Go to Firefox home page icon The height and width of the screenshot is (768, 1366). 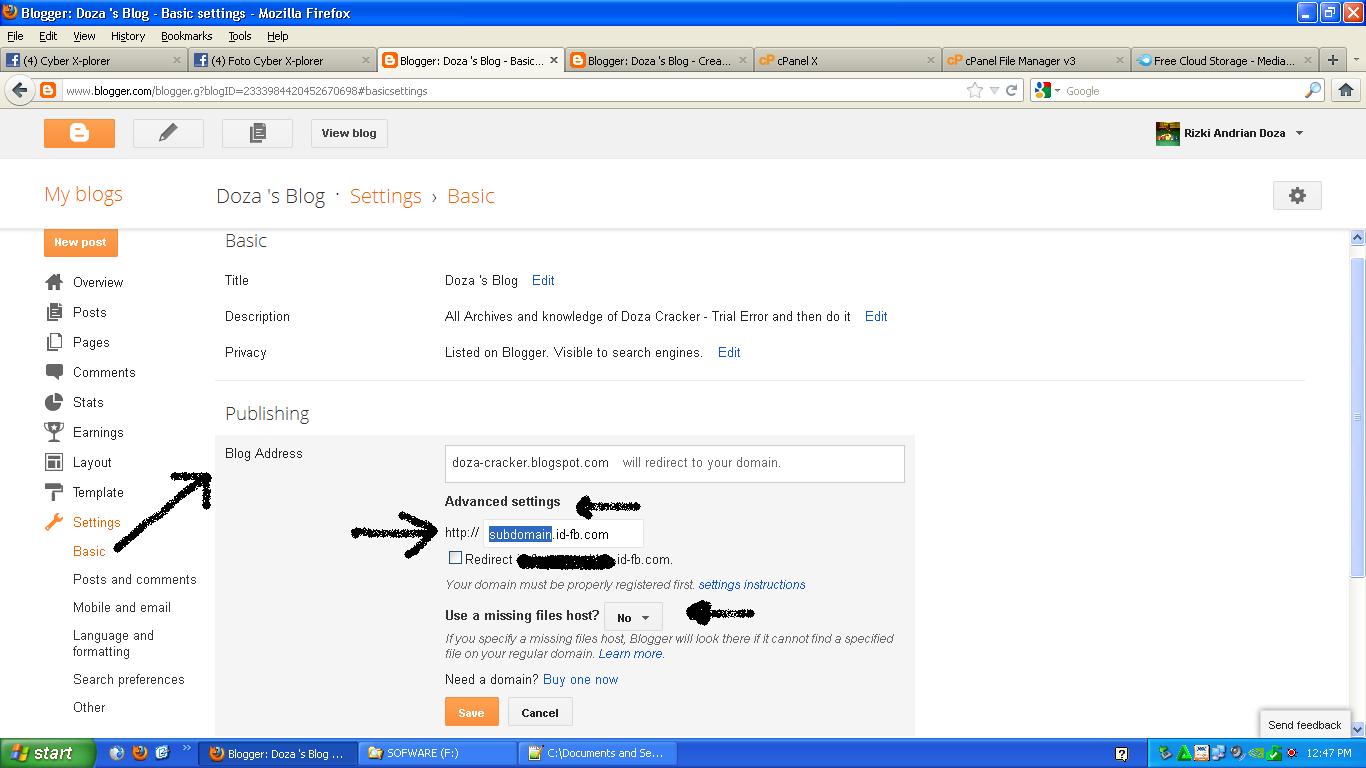(x=1346, y=90)
